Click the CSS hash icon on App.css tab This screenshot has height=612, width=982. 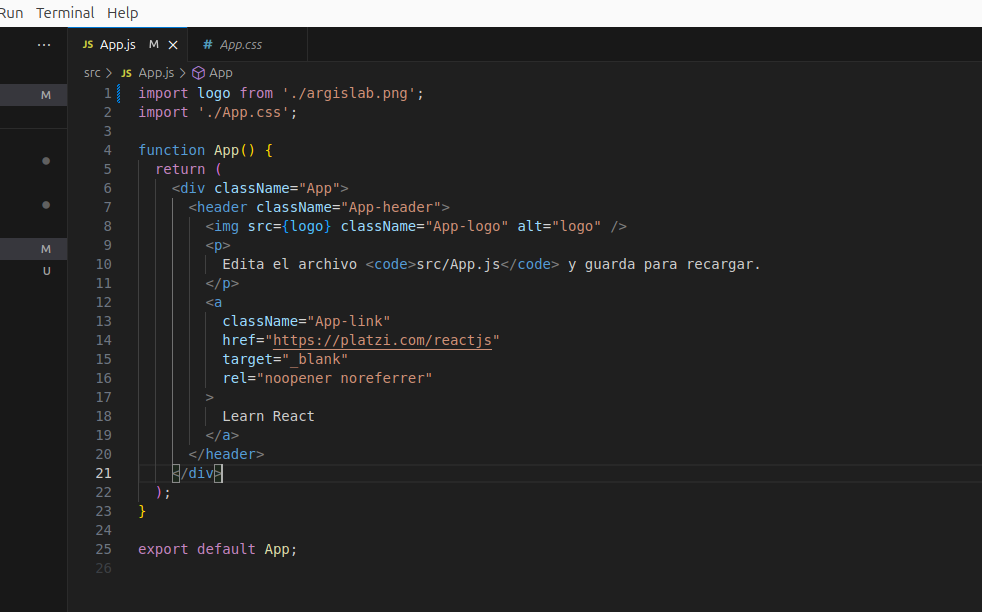coord(207,44)
